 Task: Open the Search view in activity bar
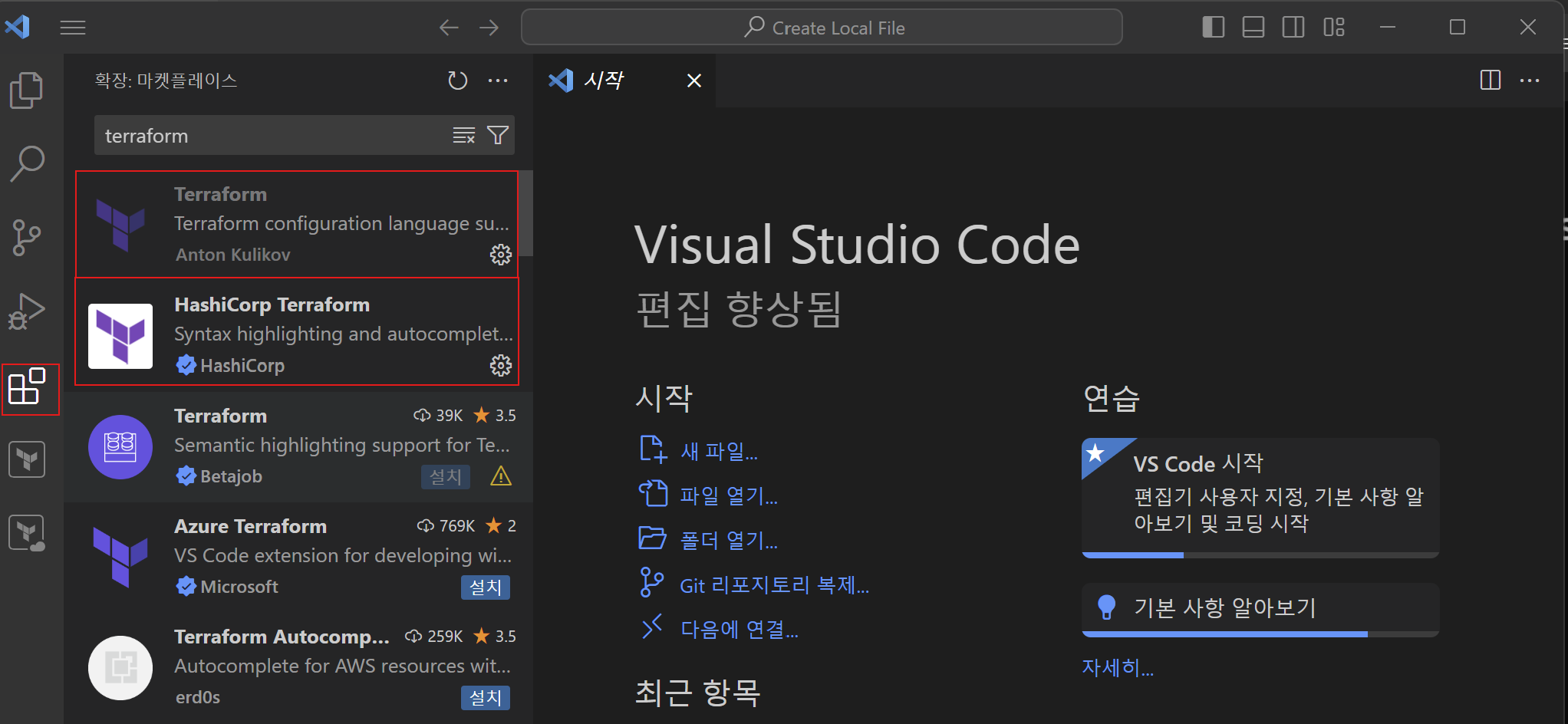tap(27, 163)
